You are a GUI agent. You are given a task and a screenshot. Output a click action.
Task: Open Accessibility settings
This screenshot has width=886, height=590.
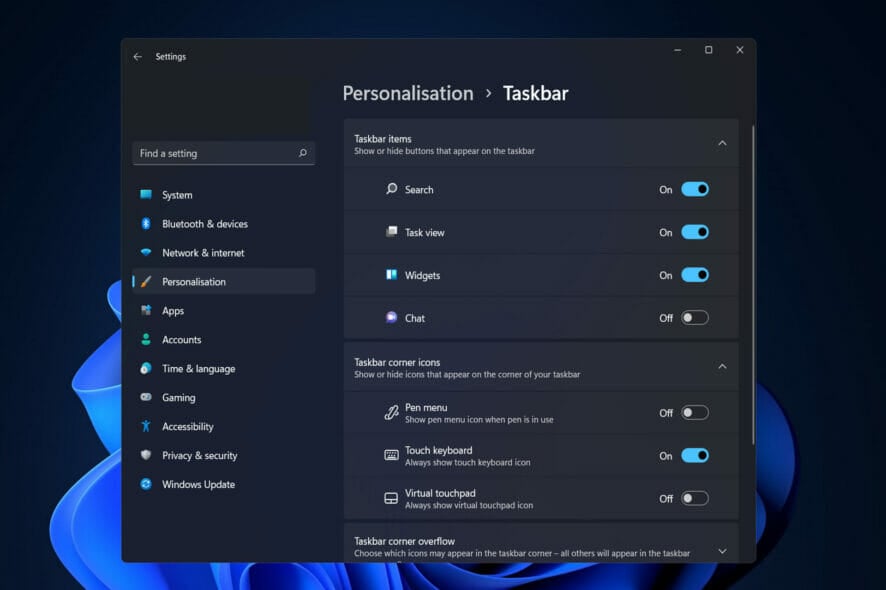tap(147, 426)
